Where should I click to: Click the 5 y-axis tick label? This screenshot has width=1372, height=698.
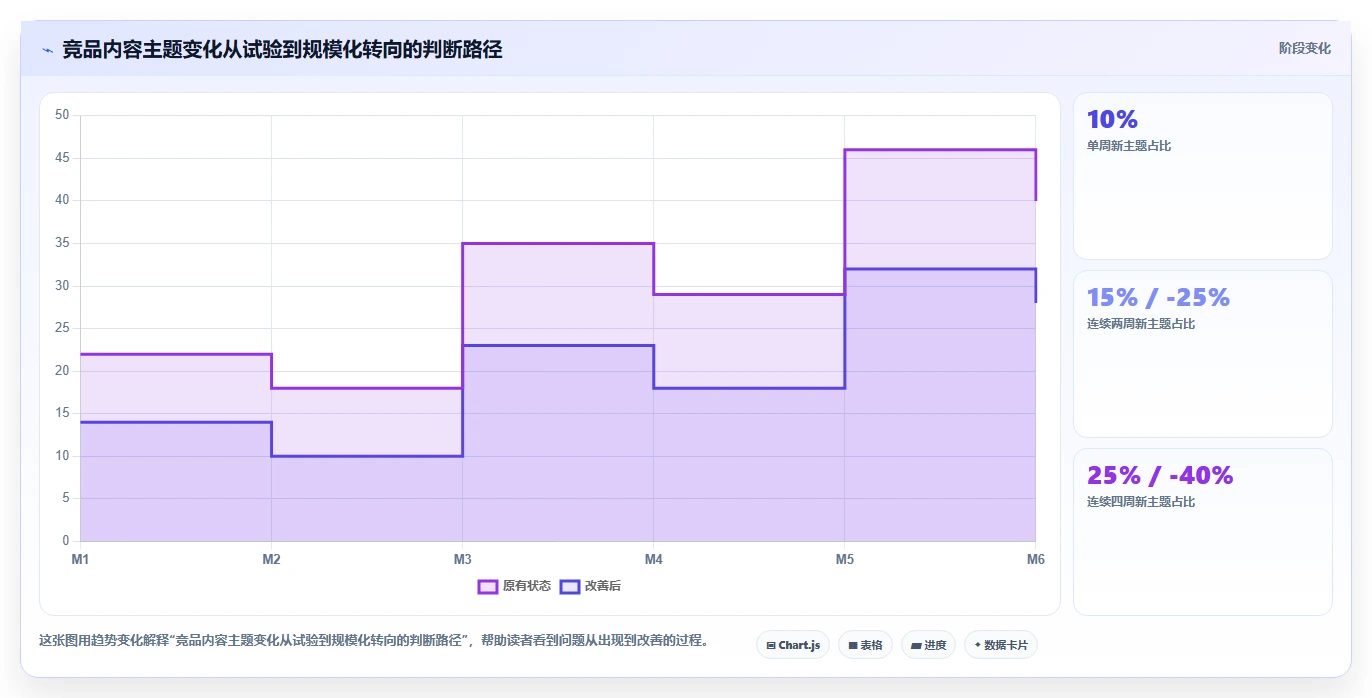[x=65, y=498]
